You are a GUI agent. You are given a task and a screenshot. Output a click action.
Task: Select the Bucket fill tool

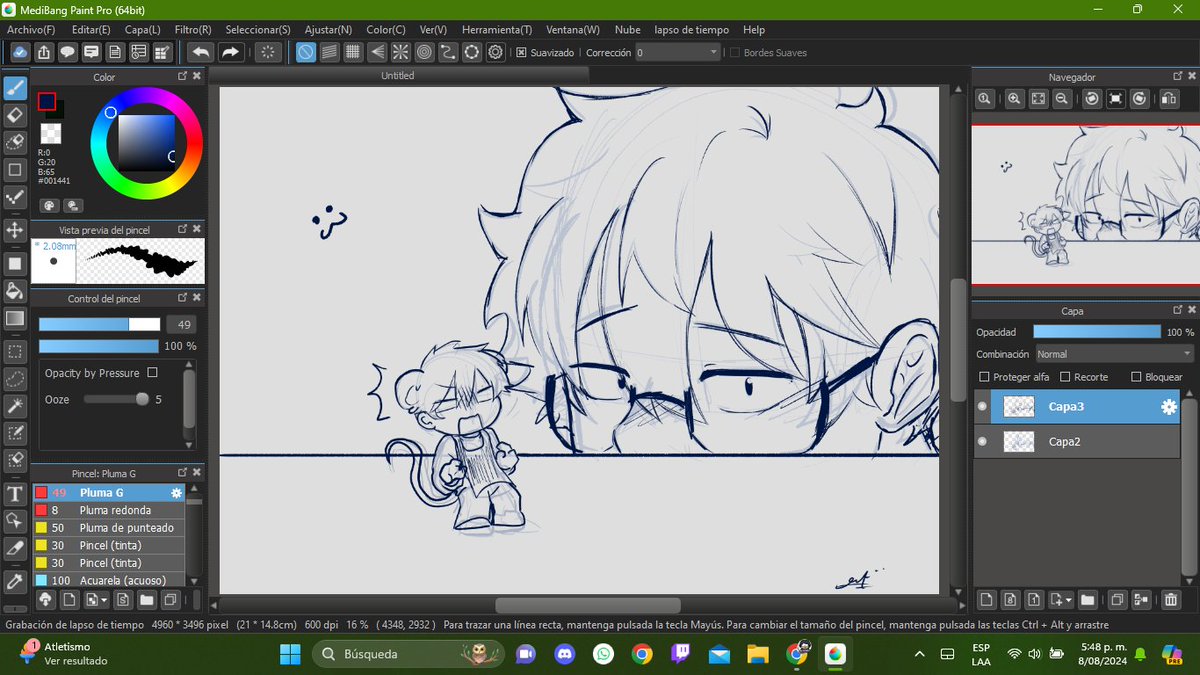tap(15, 291)
